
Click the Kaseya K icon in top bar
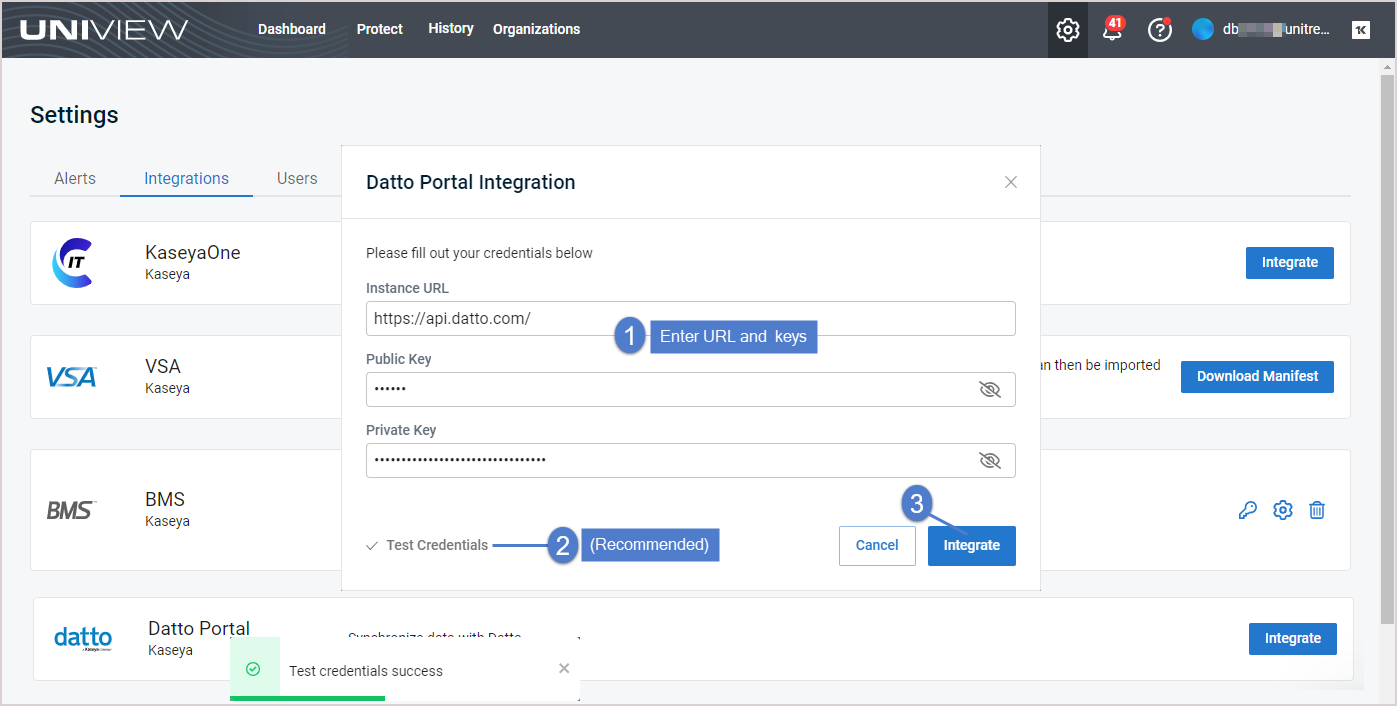coord(1361,30)
